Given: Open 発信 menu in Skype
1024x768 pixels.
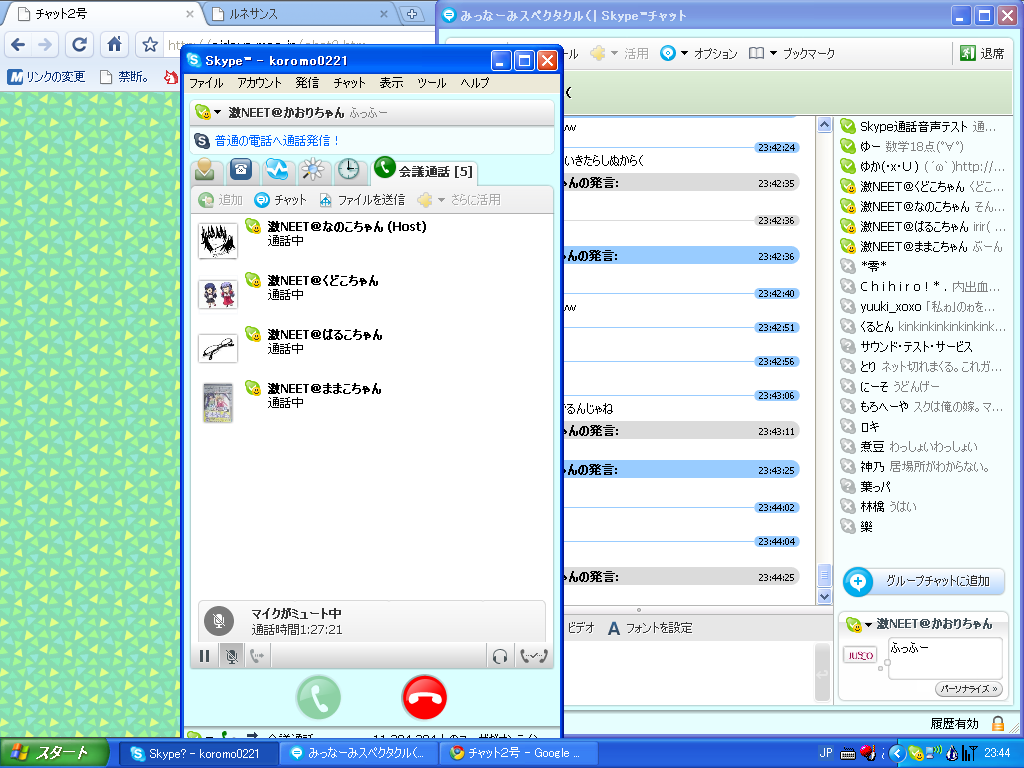Looking at the screenshot, I should point(307,83).
